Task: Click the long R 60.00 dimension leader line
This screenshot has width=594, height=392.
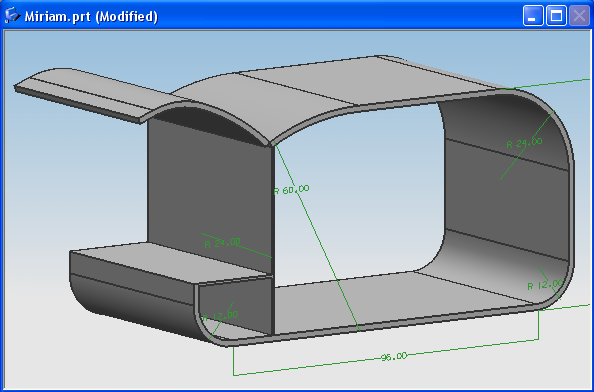Action: [x=317, y=238]
